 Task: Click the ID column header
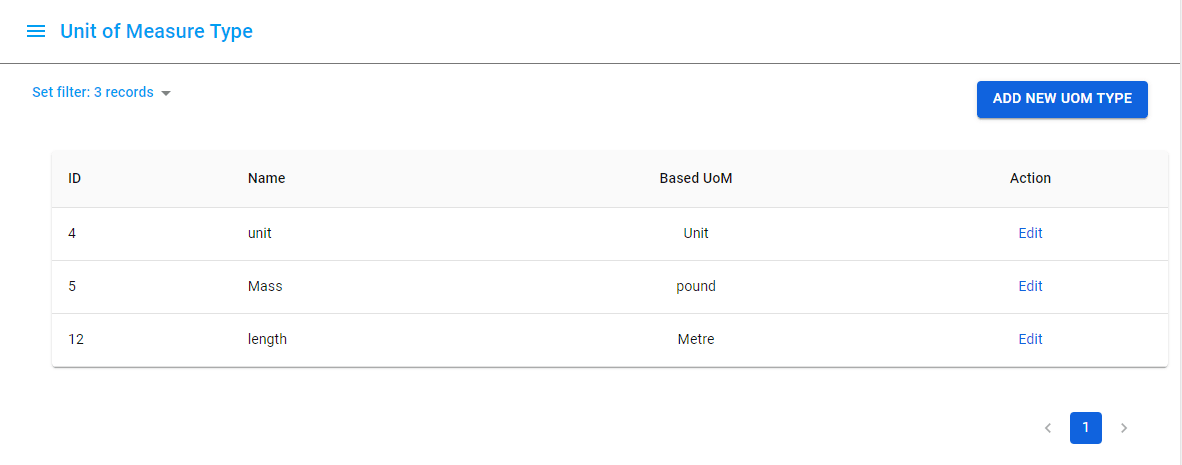tap(75, 178)
